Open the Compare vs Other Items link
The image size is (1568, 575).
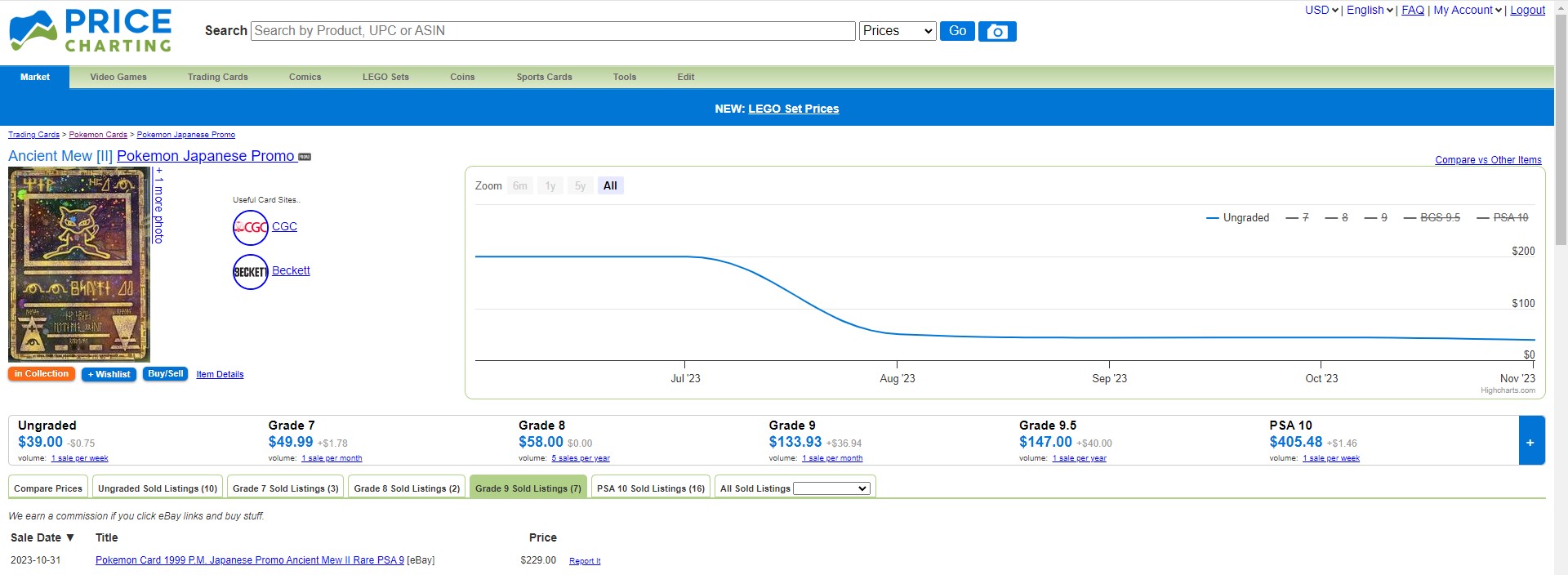[1488, 160]
